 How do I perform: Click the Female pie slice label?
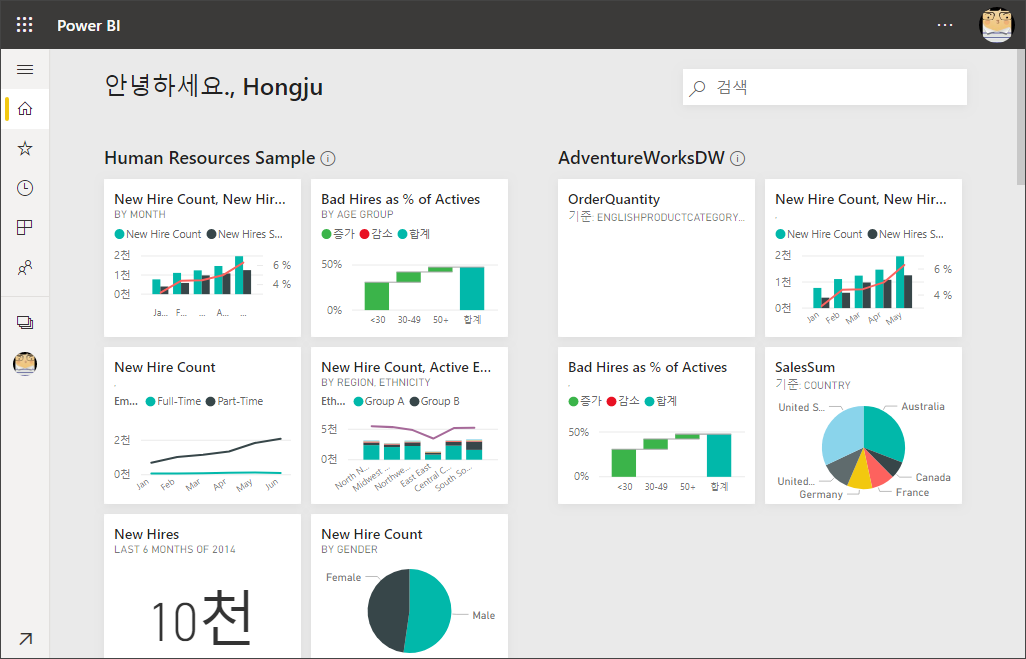point(344,577)
